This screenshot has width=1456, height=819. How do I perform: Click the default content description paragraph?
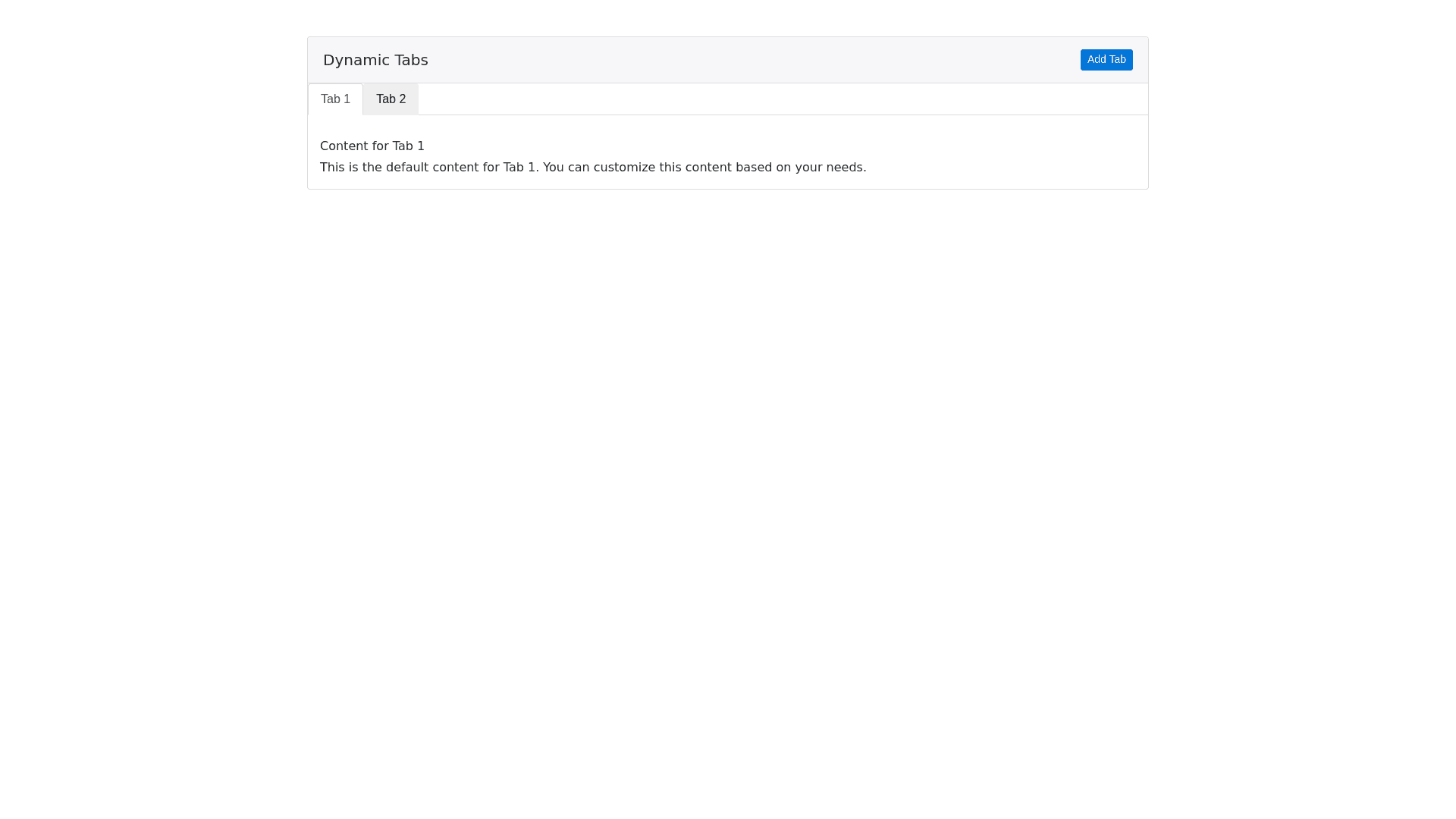[x=592, y=168]
